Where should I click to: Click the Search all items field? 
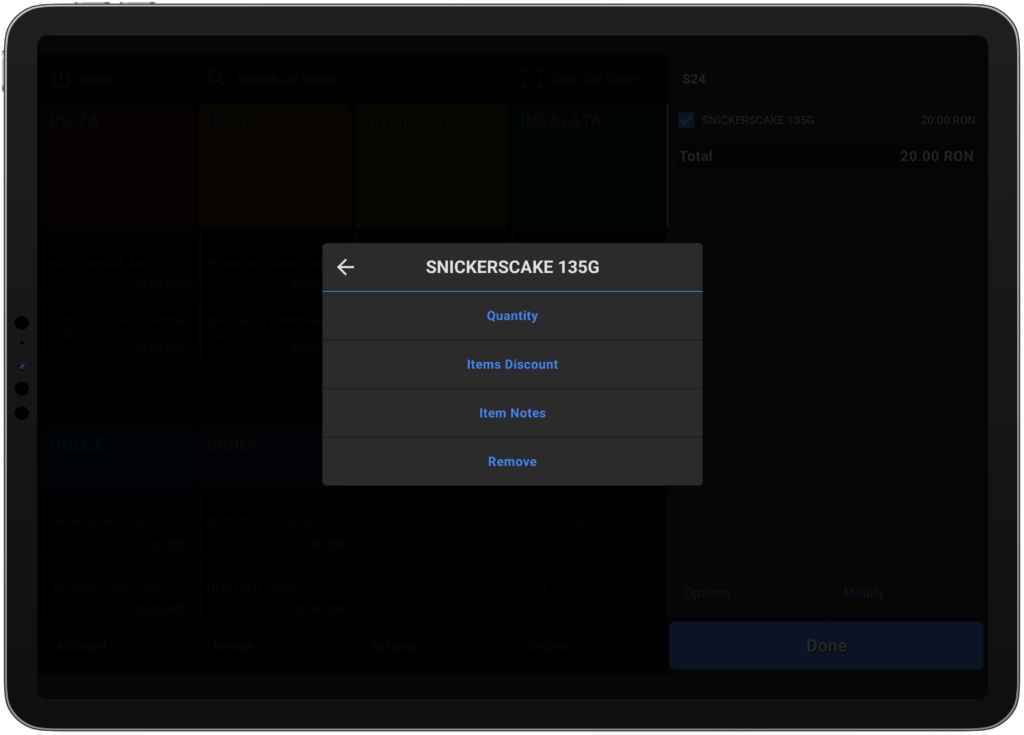286,79
